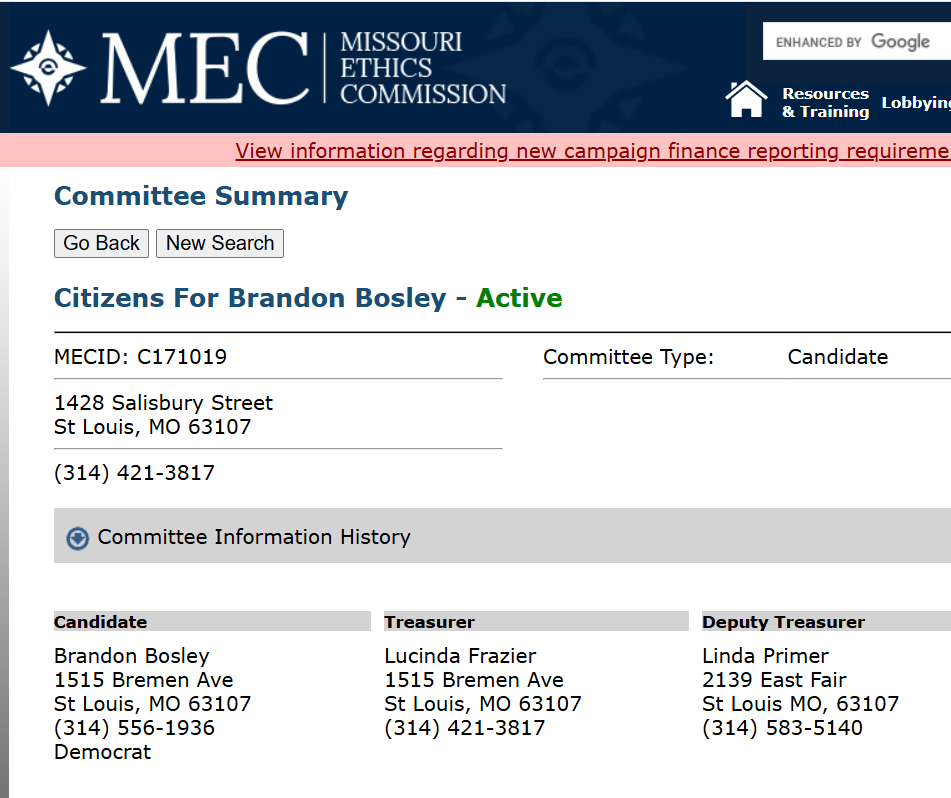
Task: Open the Lobbying menu
Action: tap(916, 102)
